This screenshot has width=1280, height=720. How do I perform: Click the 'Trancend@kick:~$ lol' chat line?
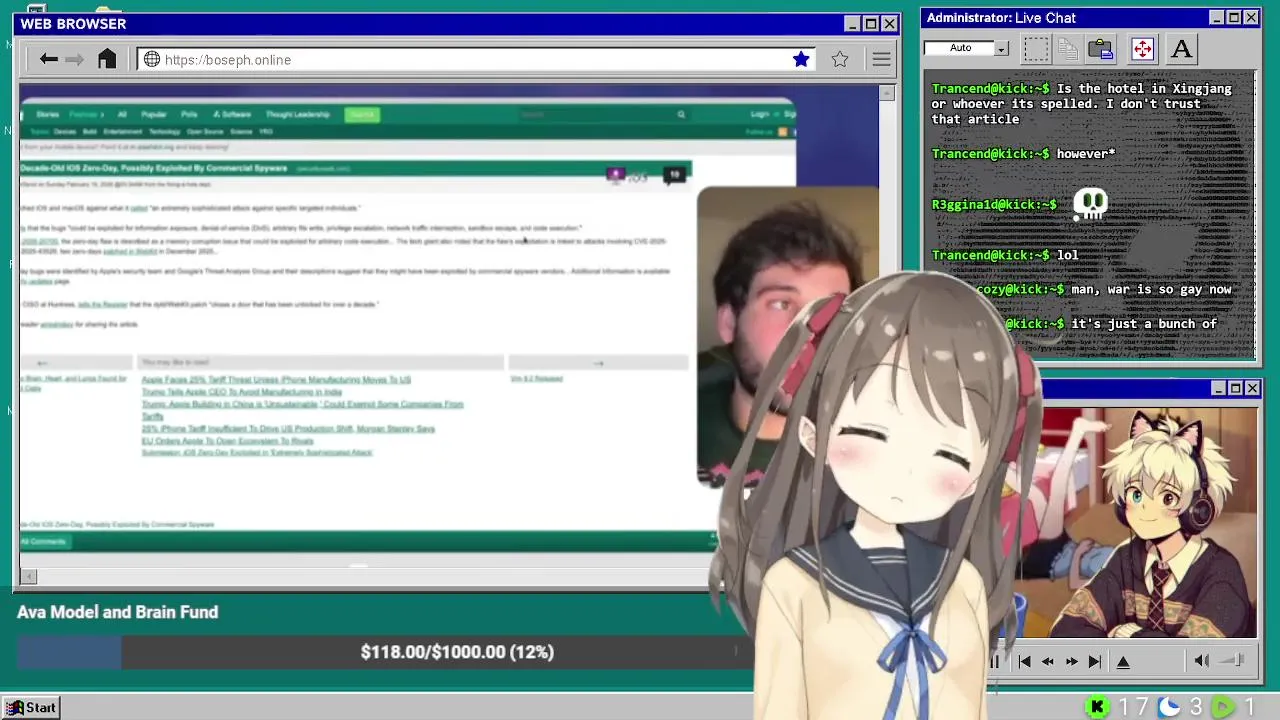coord(1005,255)
